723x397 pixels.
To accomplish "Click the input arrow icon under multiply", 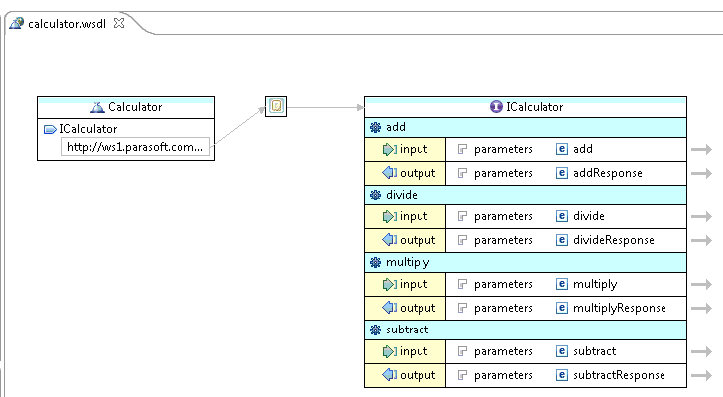I will [389, 284].
